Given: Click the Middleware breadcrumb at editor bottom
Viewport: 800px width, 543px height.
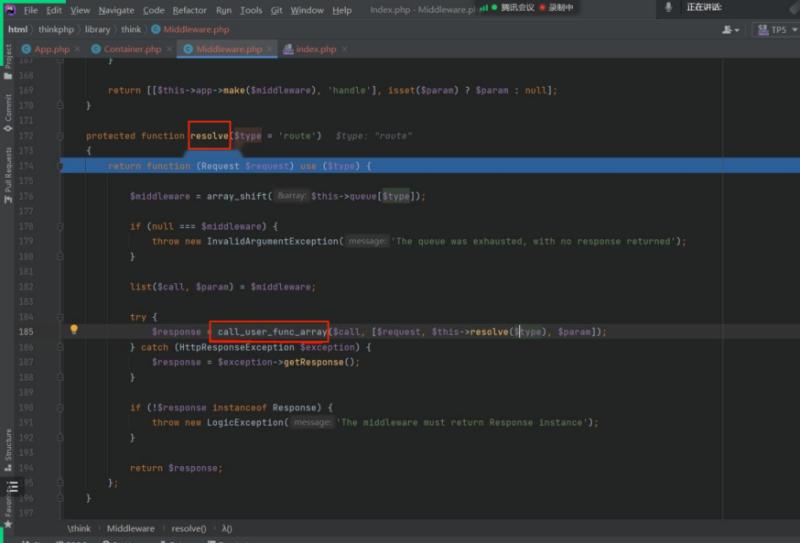Looking at the screenshot, I should point(131,528).
